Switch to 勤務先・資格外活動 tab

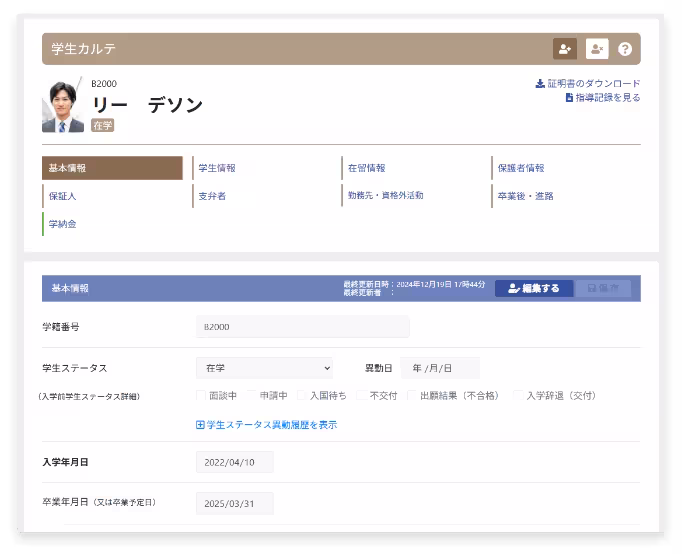pos(385,195)
